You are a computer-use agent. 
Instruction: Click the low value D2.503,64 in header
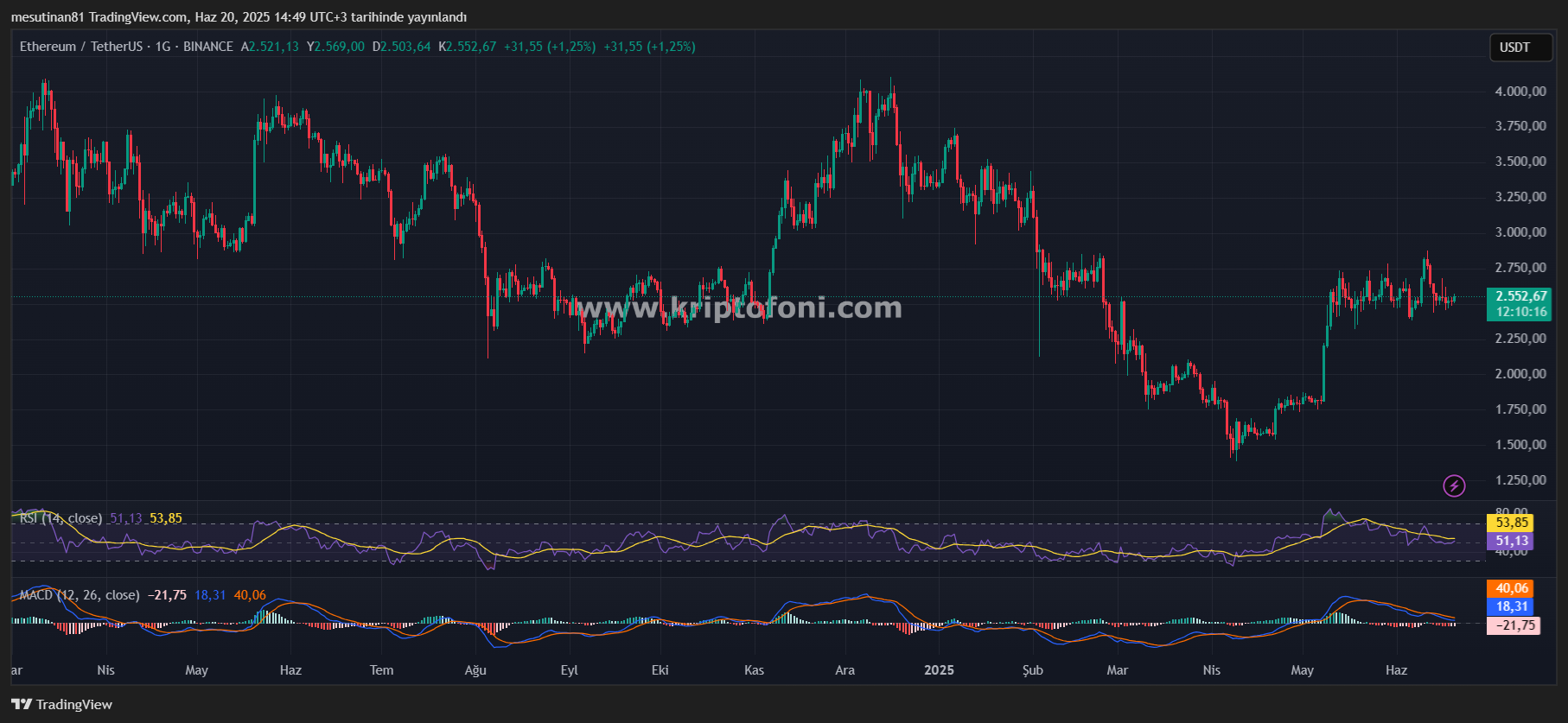(x=401, y=47)
